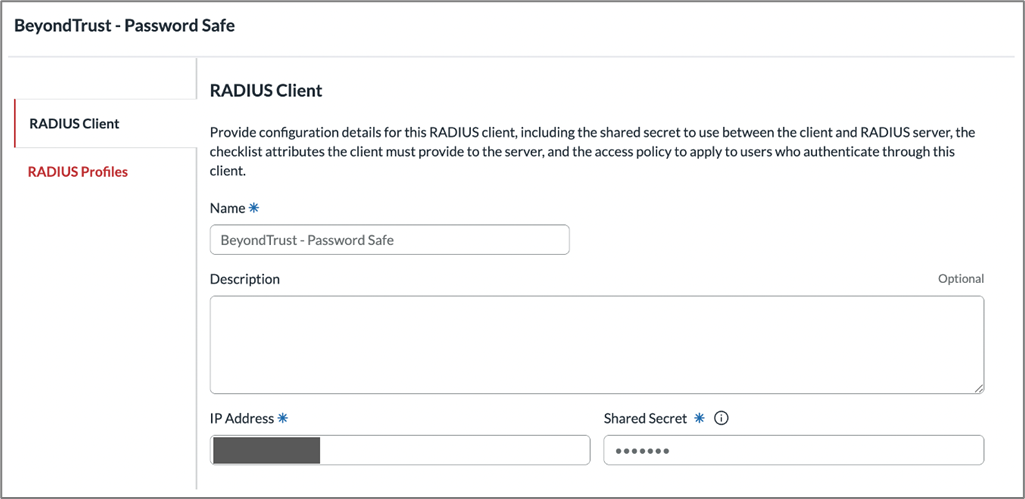The image size is (1025, 499).
Task: Click into the Shared Secret password field
Action: (x=793, y=450)
